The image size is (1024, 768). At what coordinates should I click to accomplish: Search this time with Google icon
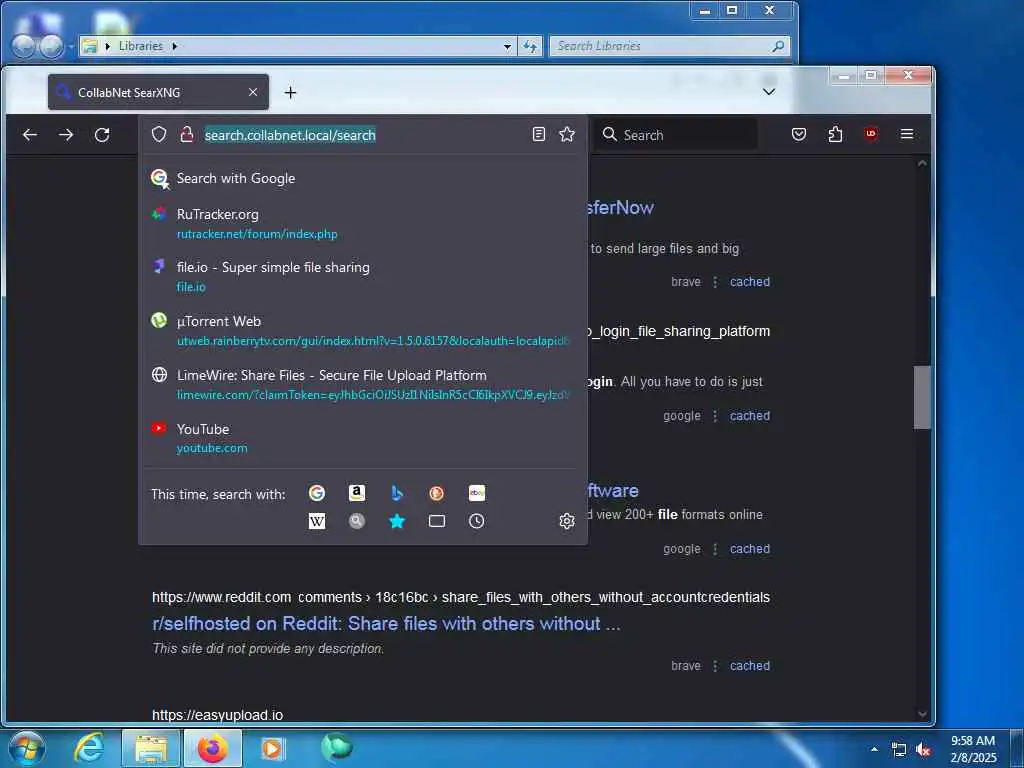tap(317, 493)
